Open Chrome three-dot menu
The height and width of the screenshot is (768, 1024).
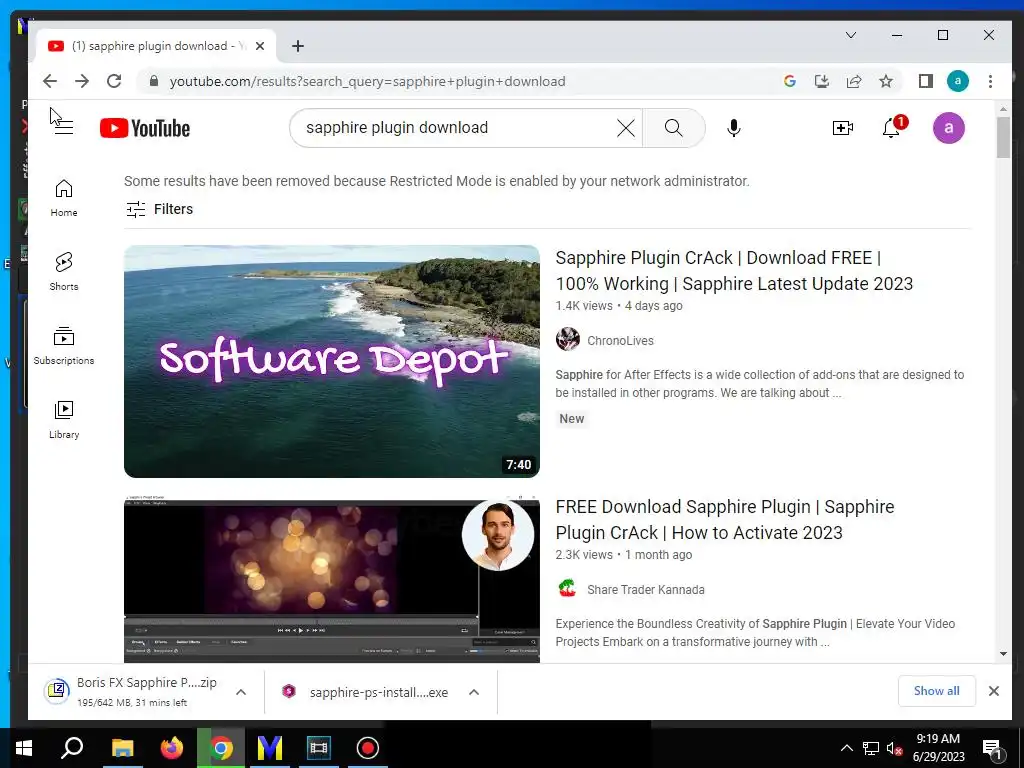990,81
